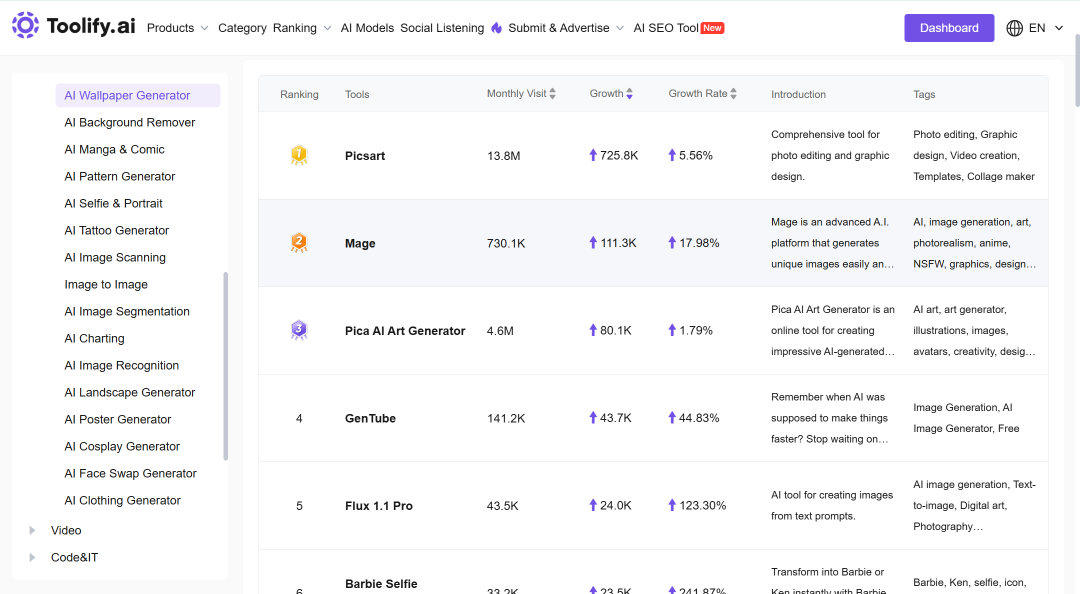The width and height of the screenshot is (1080, 594).
Task: Click Mage monthly visit 730.1K
Action: tap(506, 243)
